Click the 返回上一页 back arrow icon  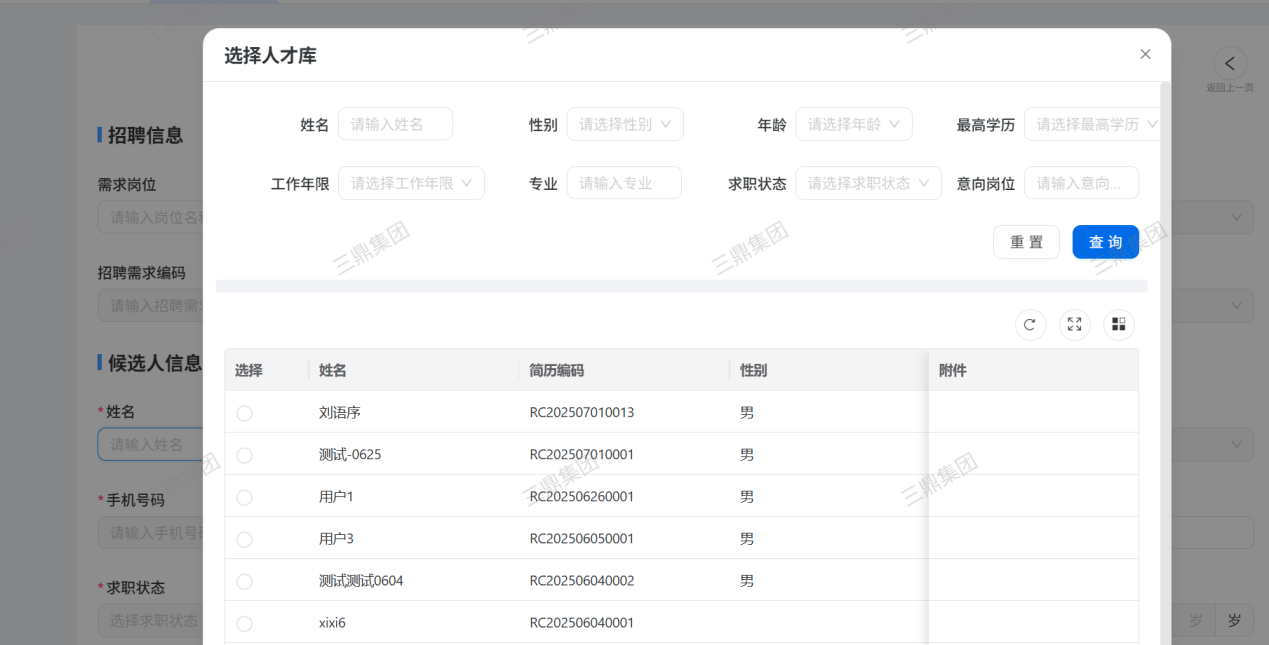click(1229, 64)
